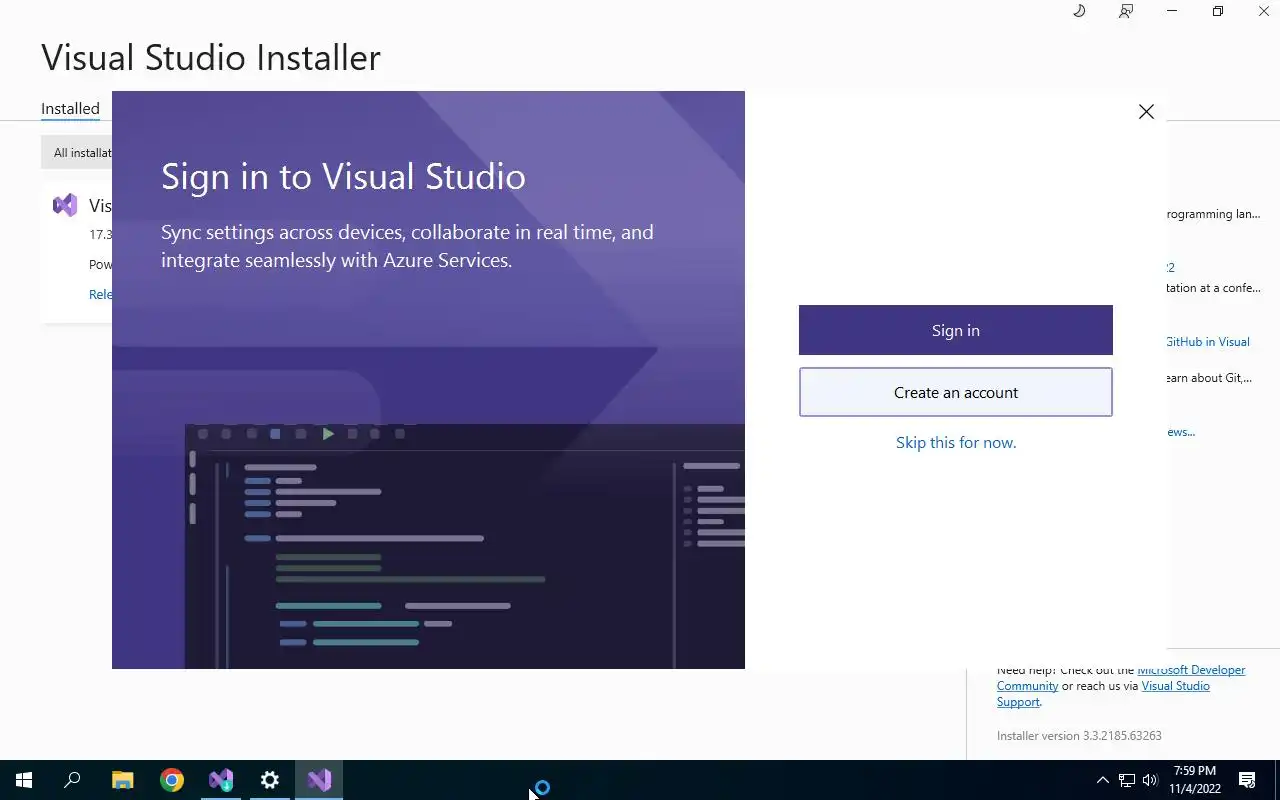Open Visual Studio Installer taskbar icon
This screenshot has height=800, width=1280.
point(221,780)
